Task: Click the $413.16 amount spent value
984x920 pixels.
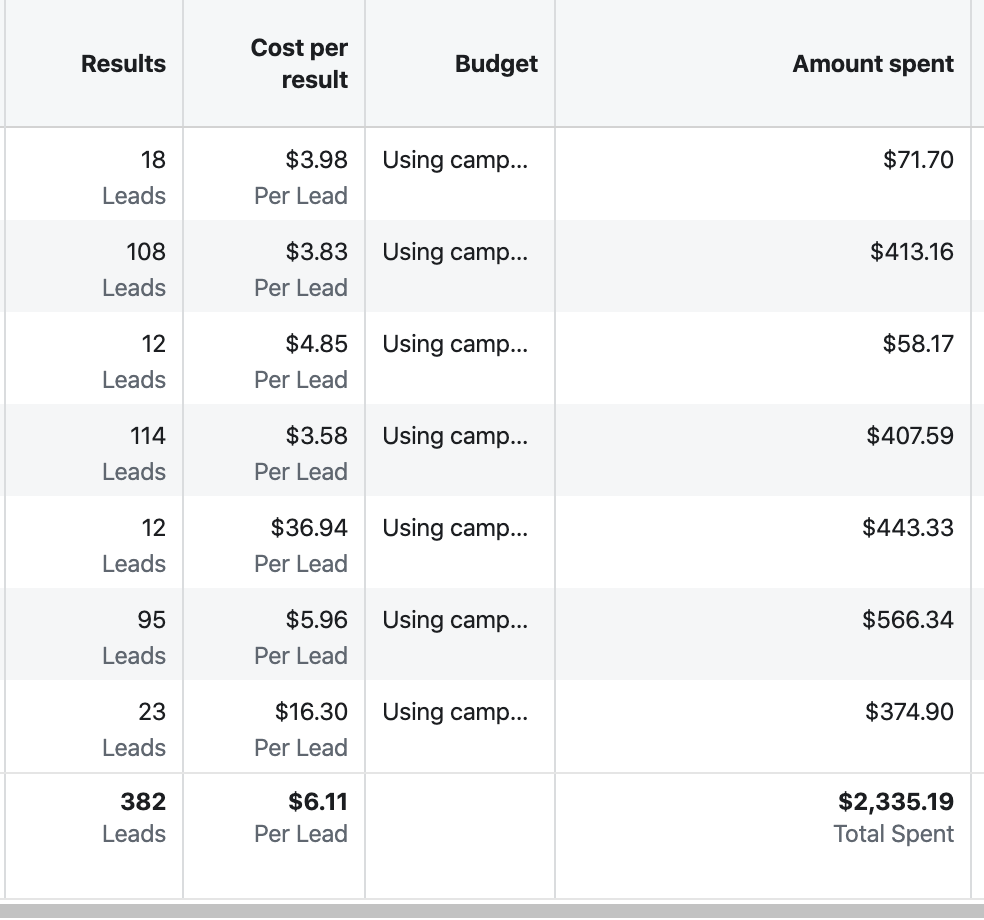Action: pyautogui.click(x=911, y=252)
